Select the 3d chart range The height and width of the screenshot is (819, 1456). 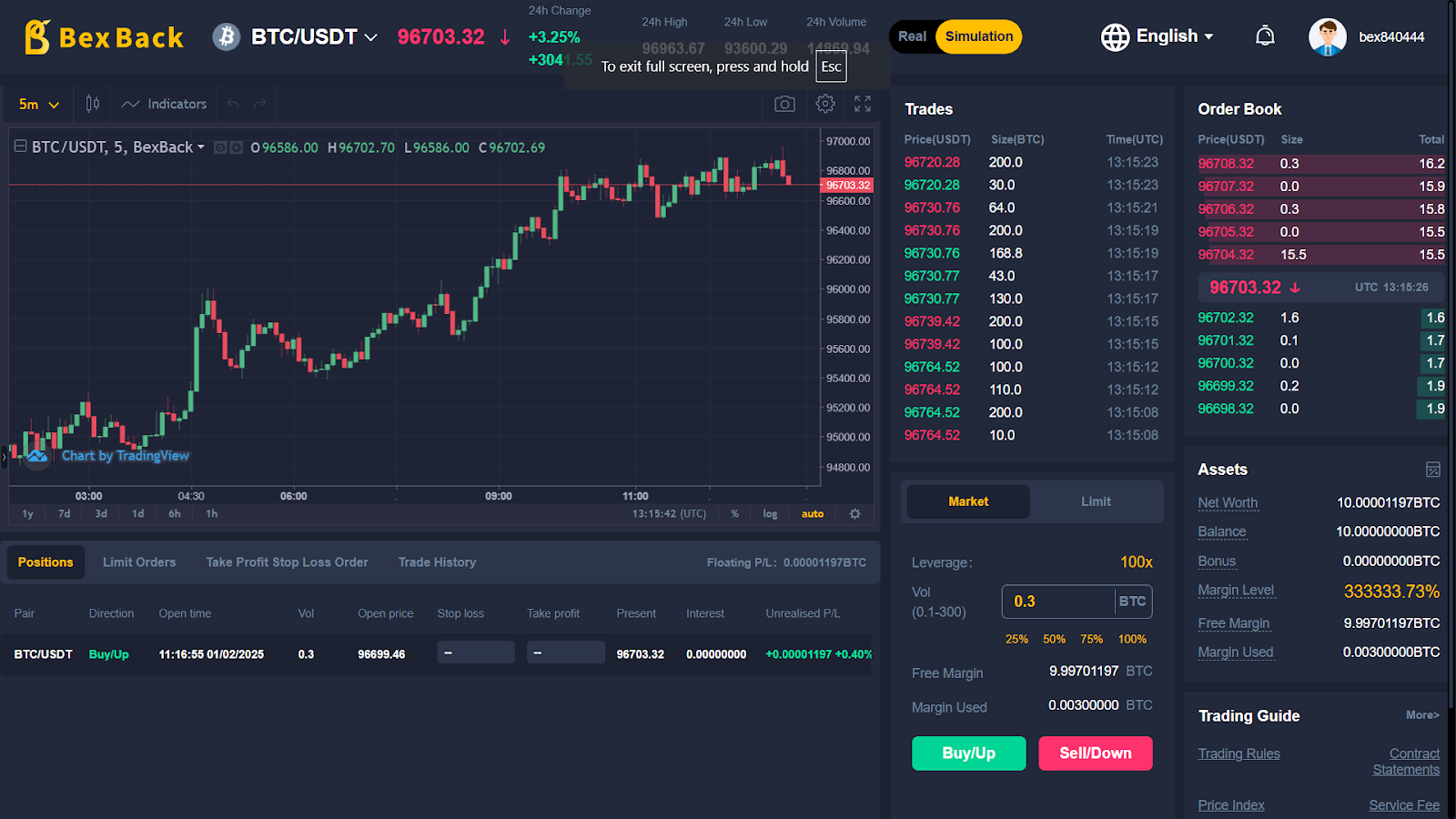pos(101,514)
